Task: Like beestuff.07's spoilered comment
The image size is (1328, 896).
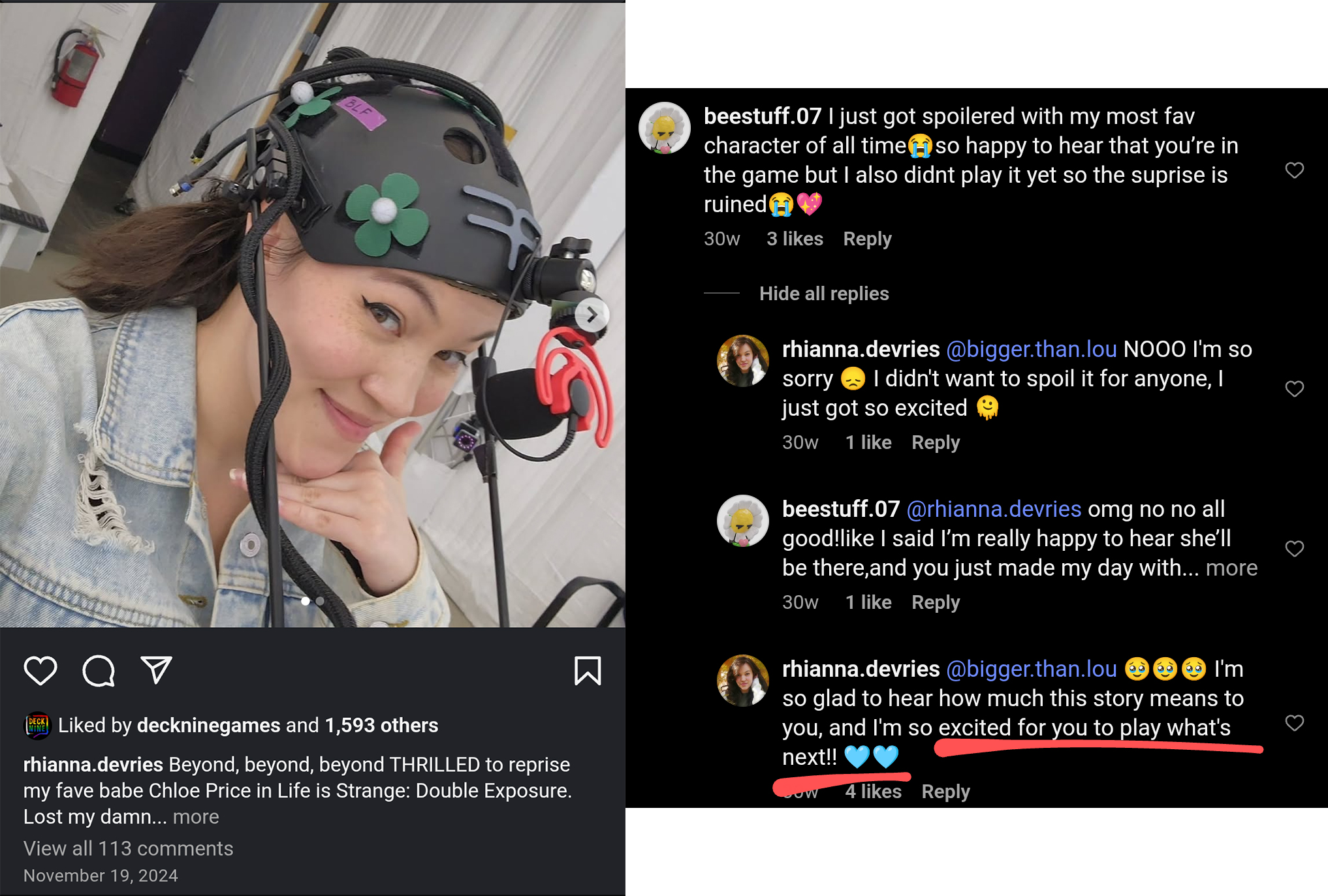Action: (x=1294, y=170)
